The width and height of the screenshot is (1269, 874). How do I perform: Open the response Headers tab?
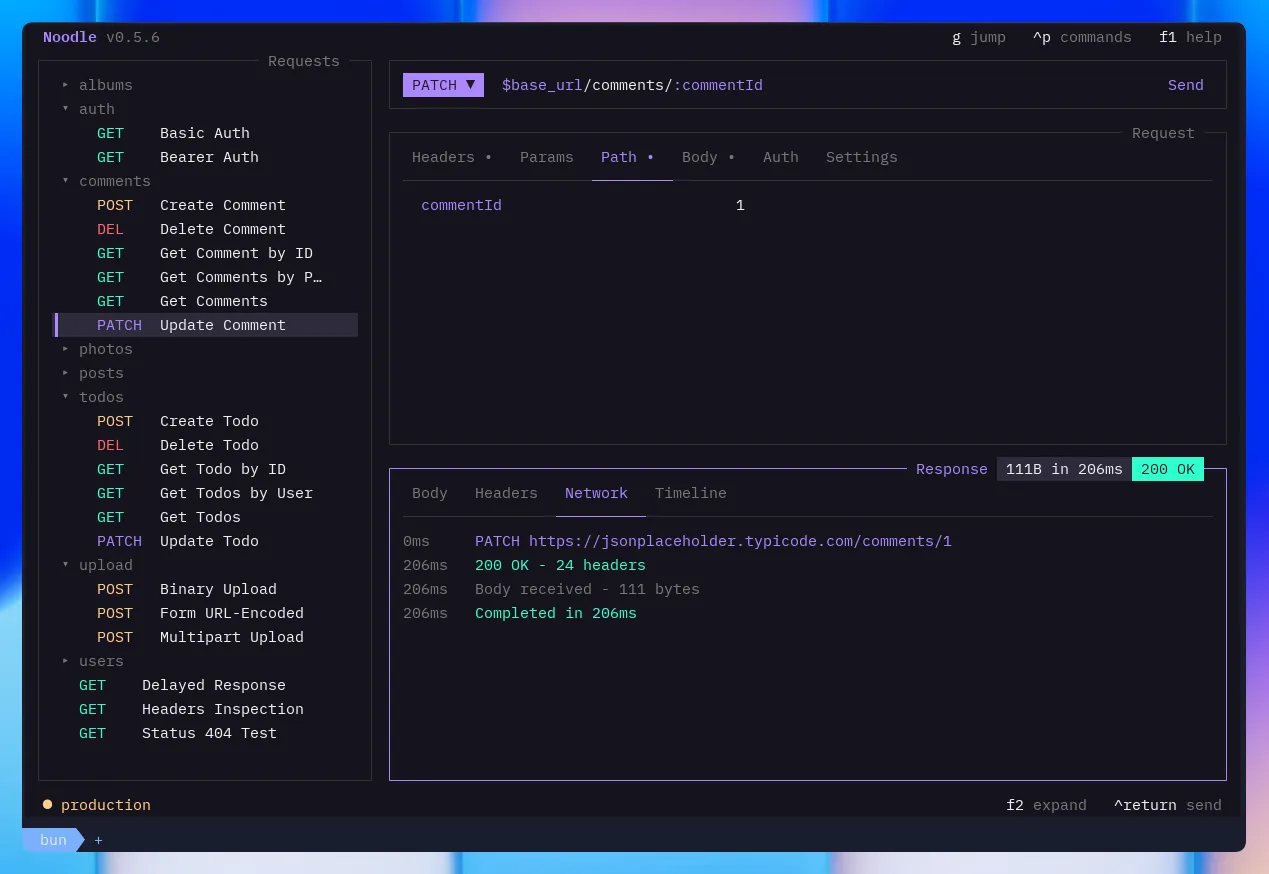(x=506, y=493)
